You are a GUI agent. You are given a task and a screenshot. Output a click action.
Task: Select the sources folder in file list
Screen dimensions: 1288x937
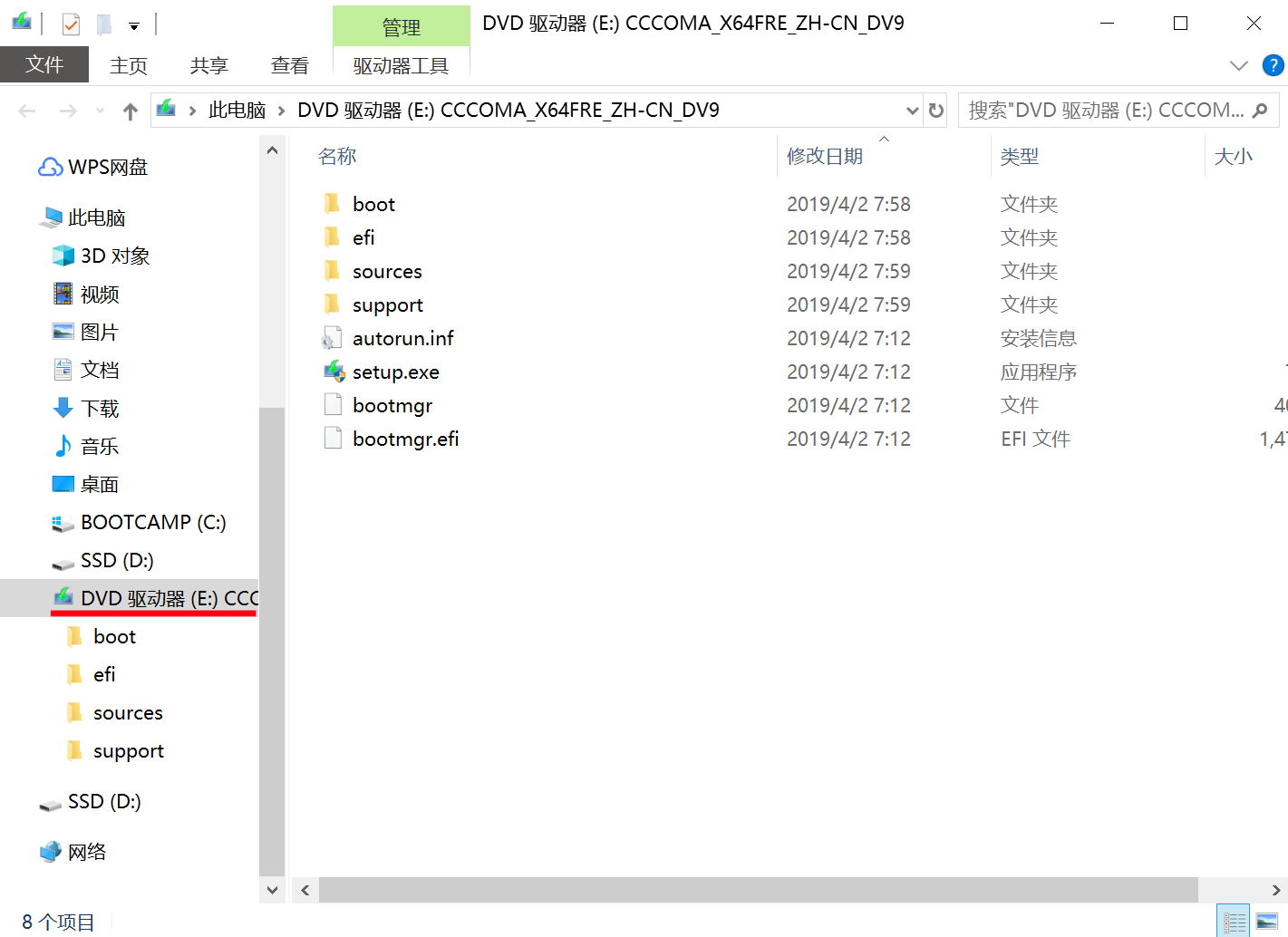(x=387, y=271)
